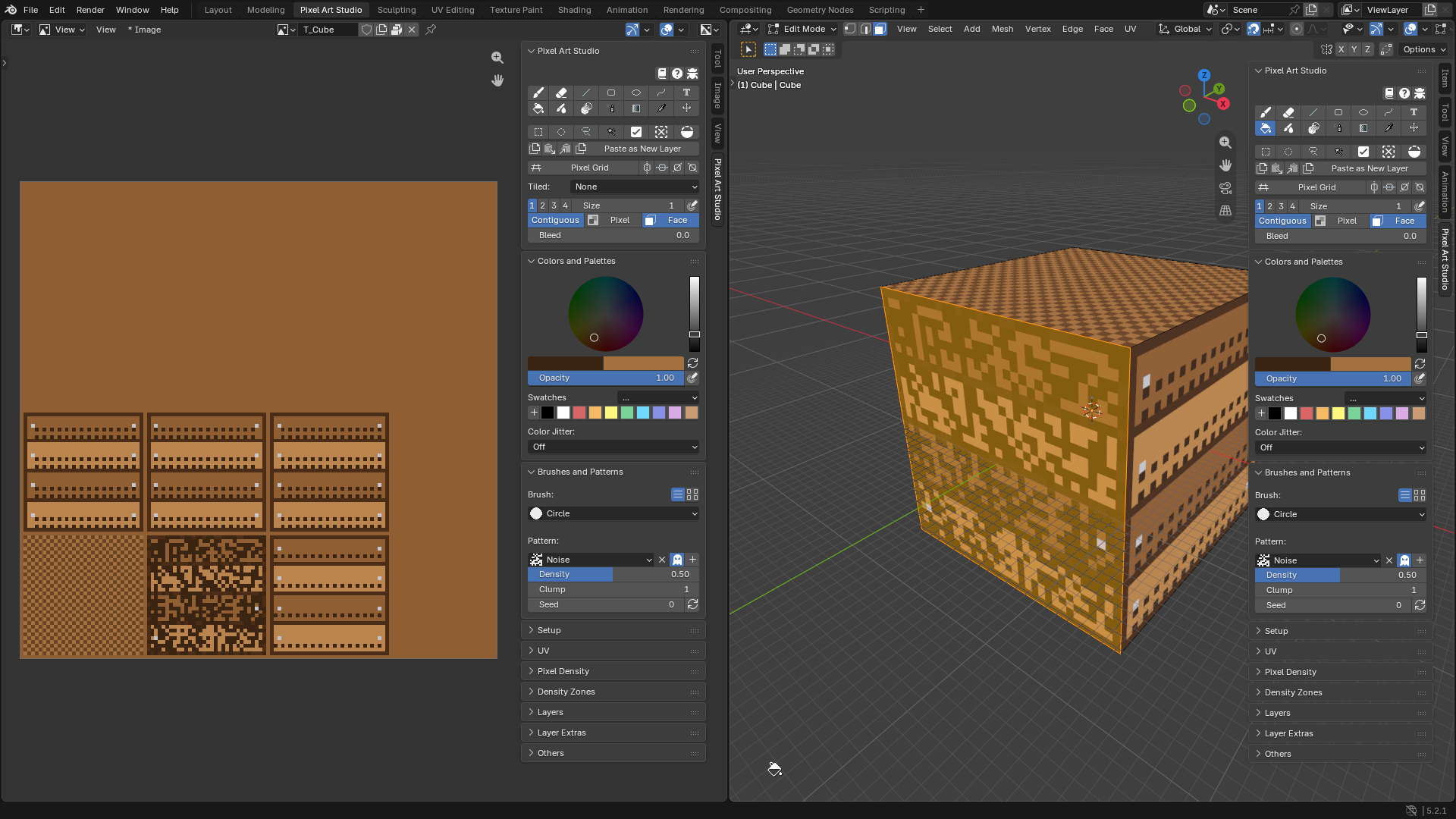Open the Edit Mode dropdown
The image size is (1456, 819).
coord(802,29)
